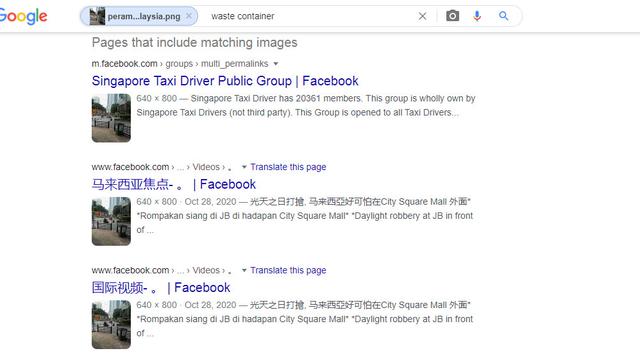640x360 pixels.
Task: Open the 国际视频 Facebook result
Action: coord(161,287)
